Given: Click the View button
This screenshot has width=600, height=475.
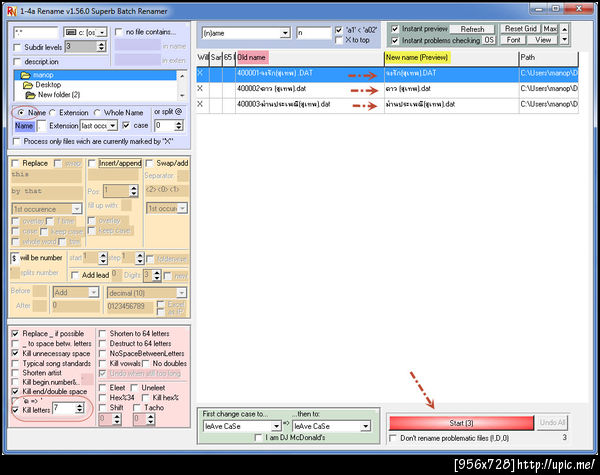Looking at the screenshot, I should pyautogui.click(x=543, y=40).
